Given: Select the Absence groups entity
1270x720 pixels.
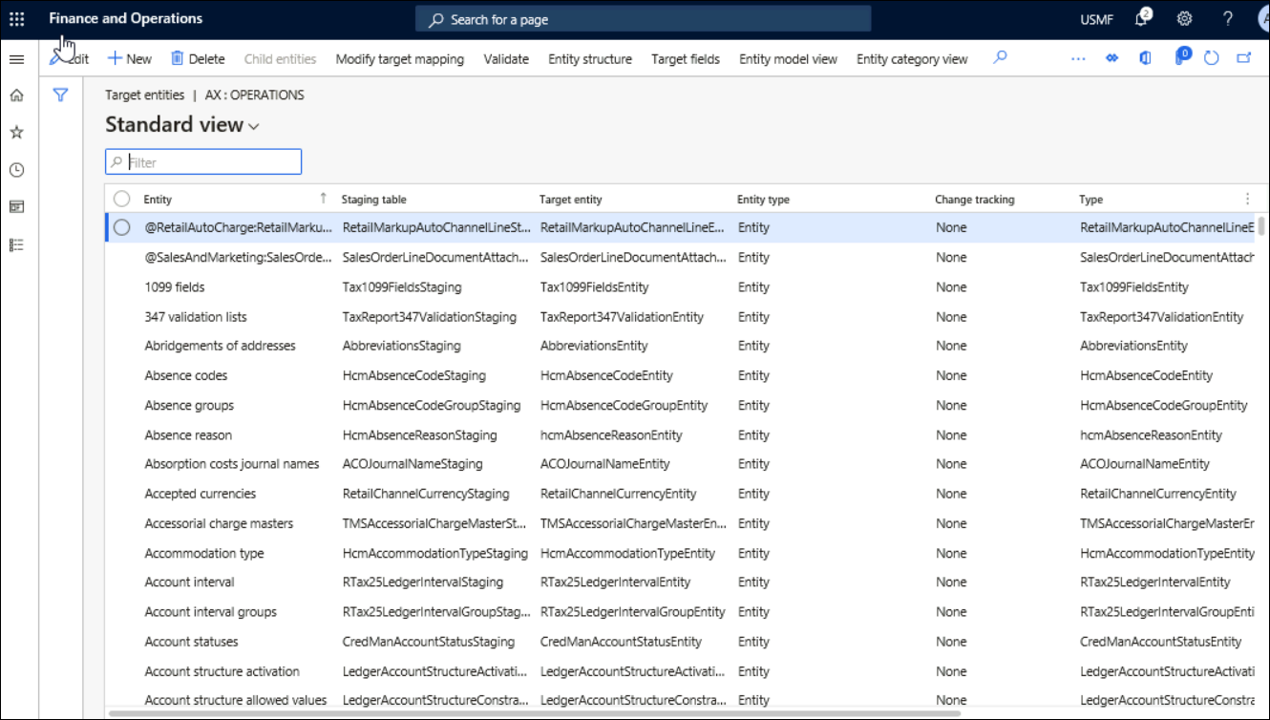Looking at the screenshot, I should pos(189,406).
